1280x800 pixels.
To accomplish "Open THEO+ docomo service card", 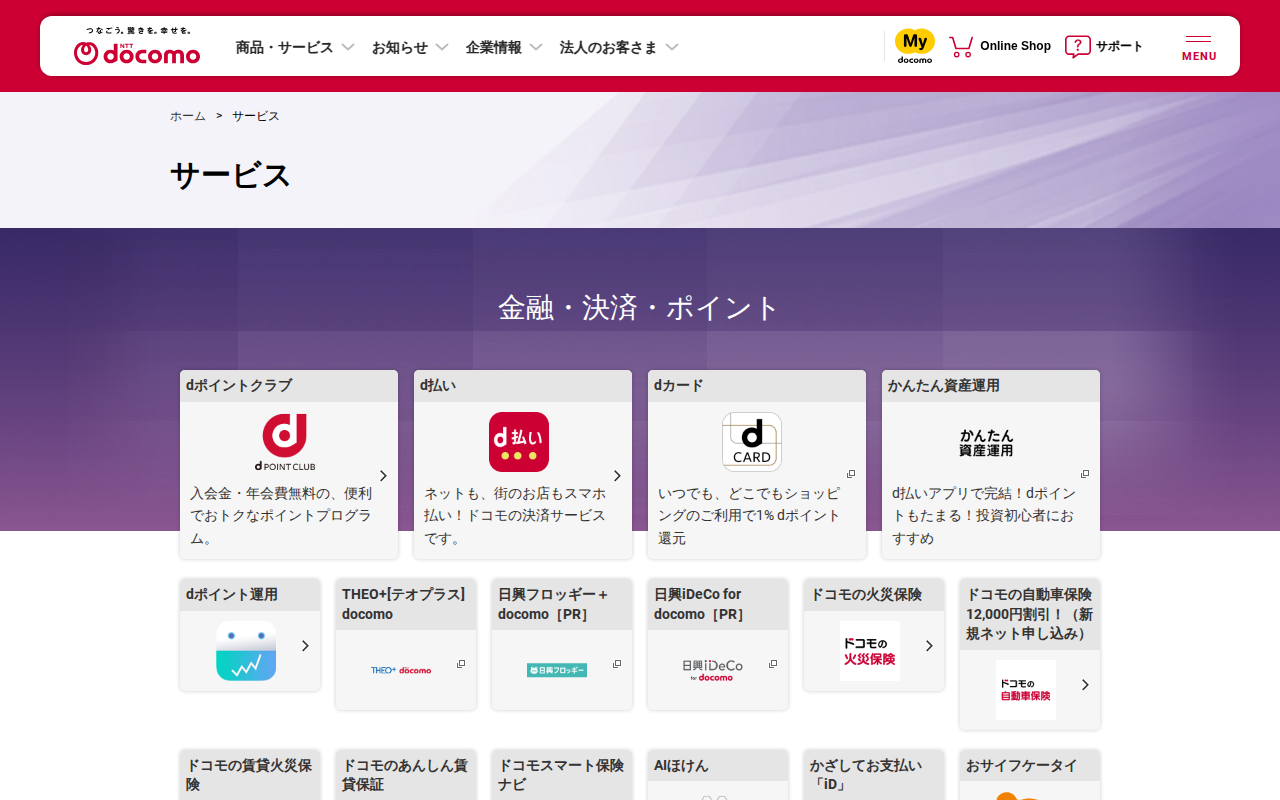I will click(405, 643).
